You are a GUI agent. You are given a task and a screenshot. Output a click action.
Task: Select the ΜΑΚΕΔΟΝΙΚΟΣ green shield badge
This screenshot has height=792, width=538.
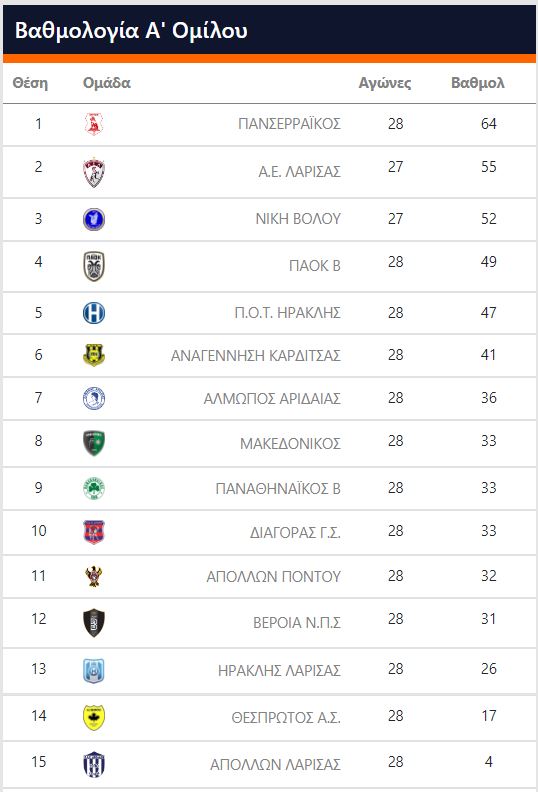(x=93, y=443)
